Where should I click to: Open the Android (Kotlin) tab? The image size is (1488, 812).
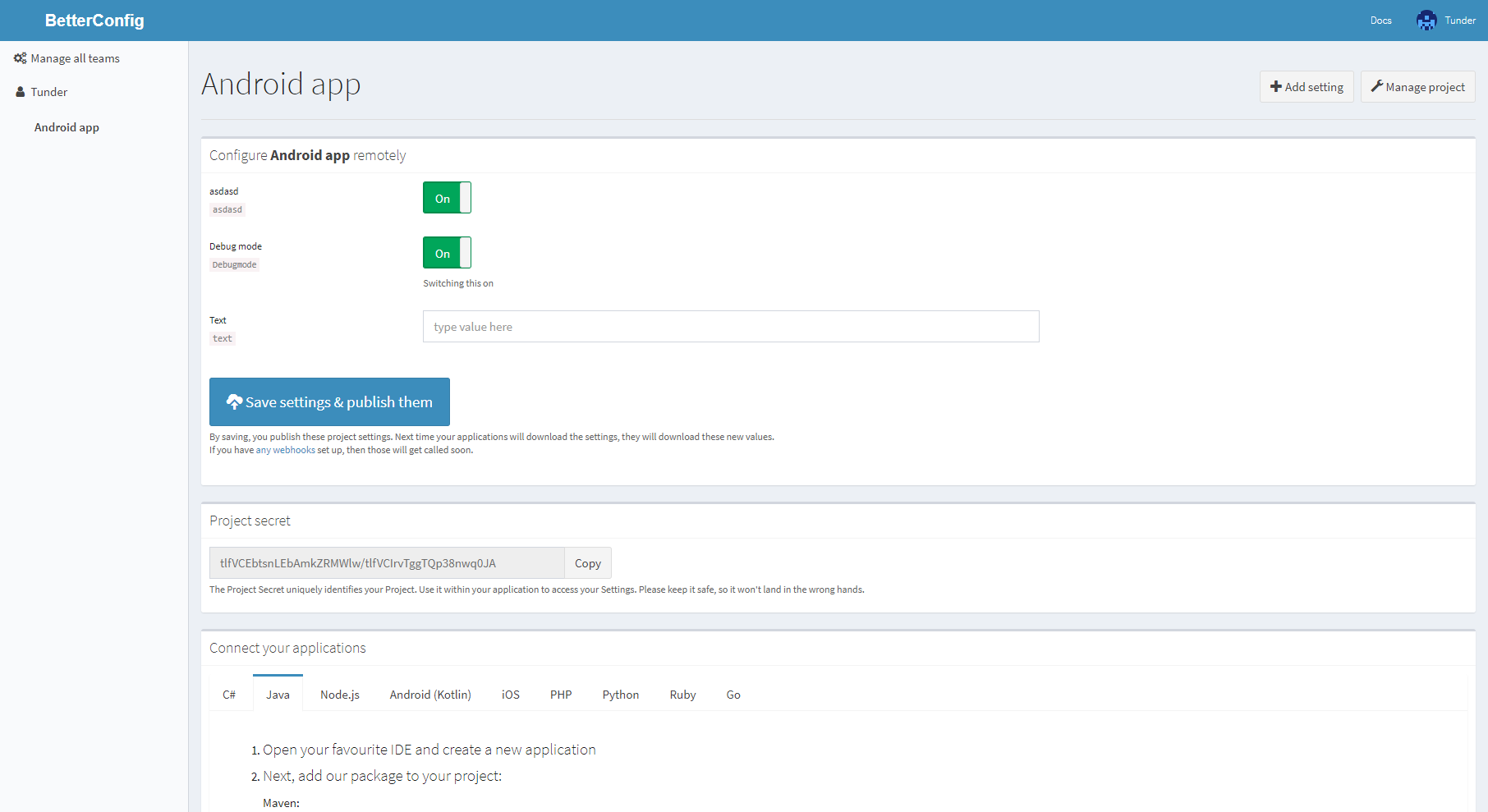[x=430, y=695]
